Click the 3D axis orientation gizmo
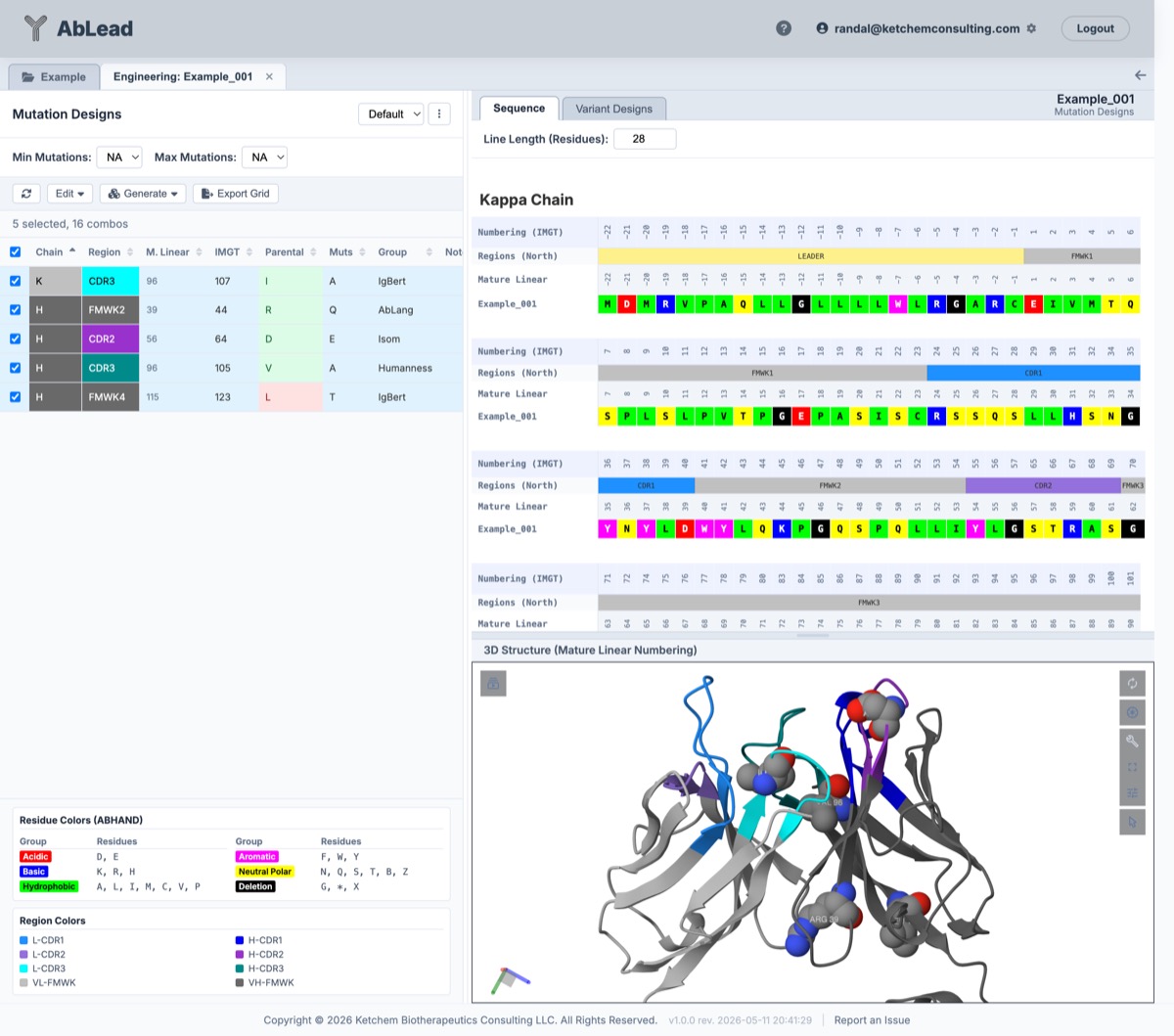 pyautogui.click(x=508, y=979)
